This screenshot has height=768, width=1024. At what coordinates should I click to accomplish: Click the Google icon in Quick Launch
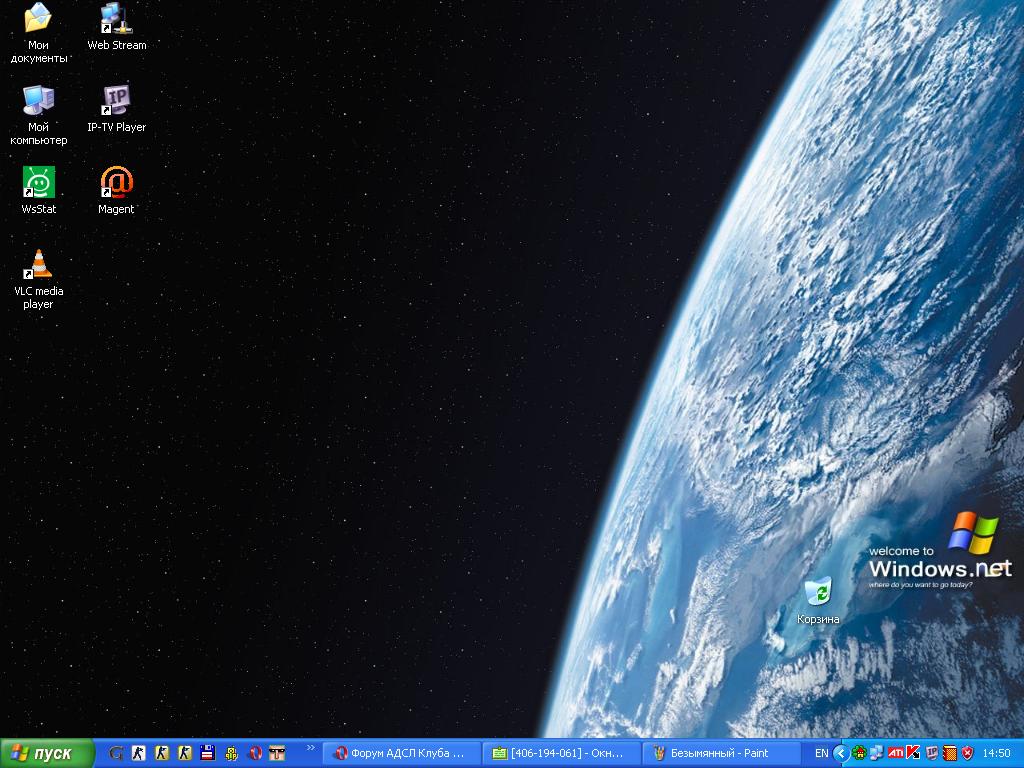[x=116, y=753]
